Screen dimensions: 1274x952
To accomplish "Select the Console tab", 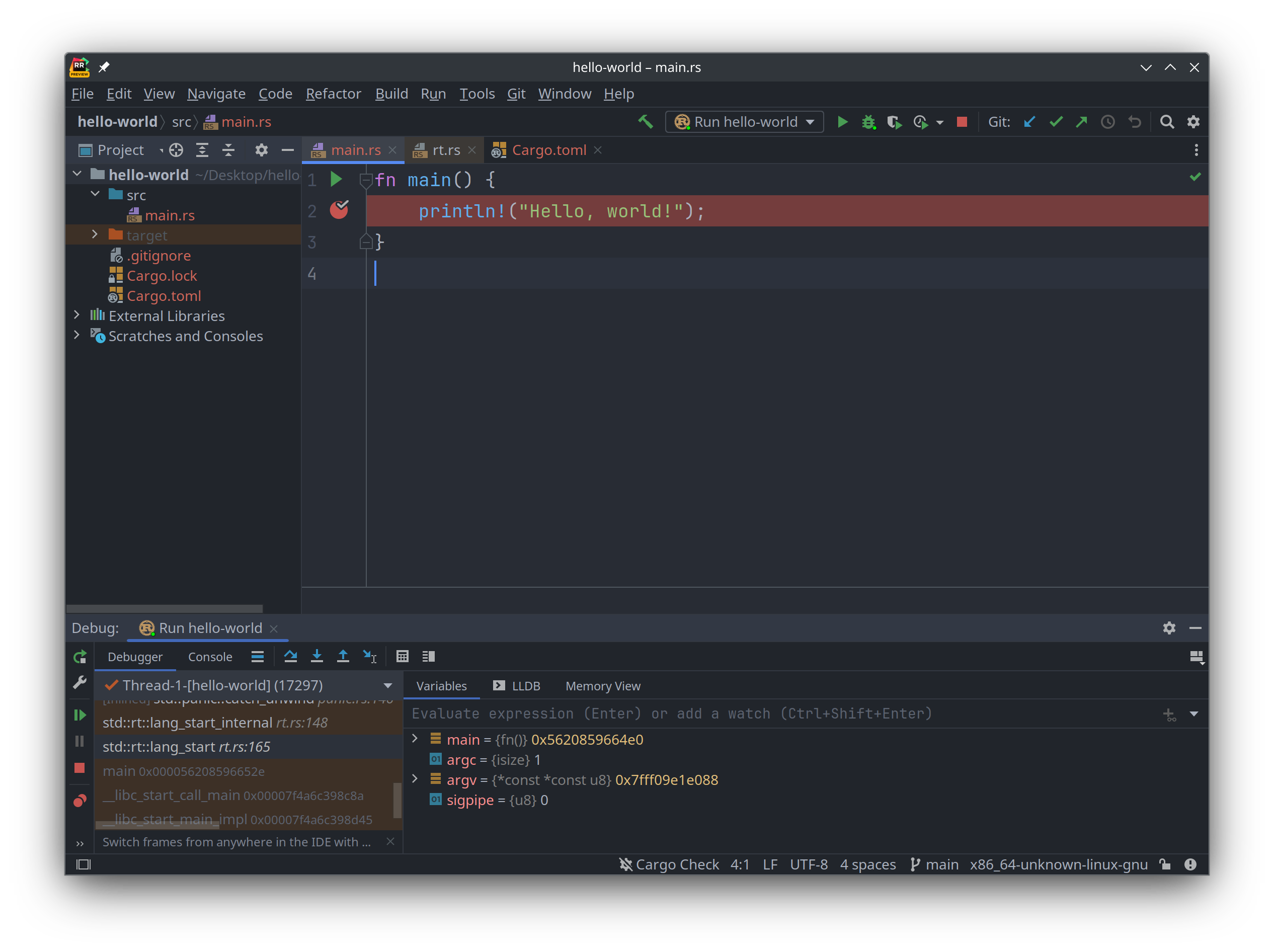I will coord(210,656).
